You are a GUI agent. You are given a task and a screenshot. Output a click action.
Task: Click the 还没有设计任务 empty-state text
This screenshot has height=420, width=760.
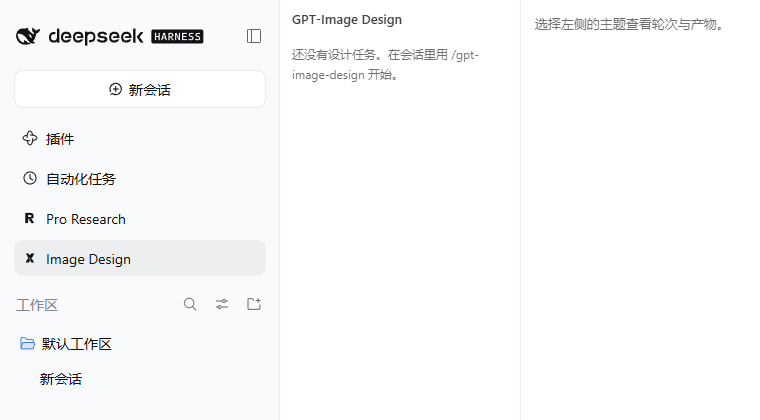pyautogui.click(x=385, y=65)
